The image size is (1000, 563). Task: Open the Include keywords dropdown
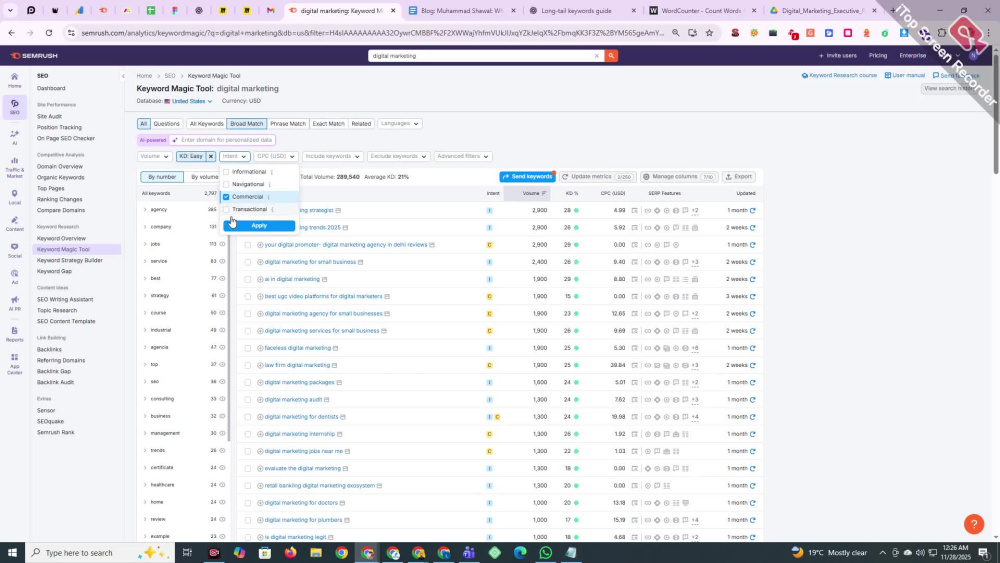click(332, 156)
